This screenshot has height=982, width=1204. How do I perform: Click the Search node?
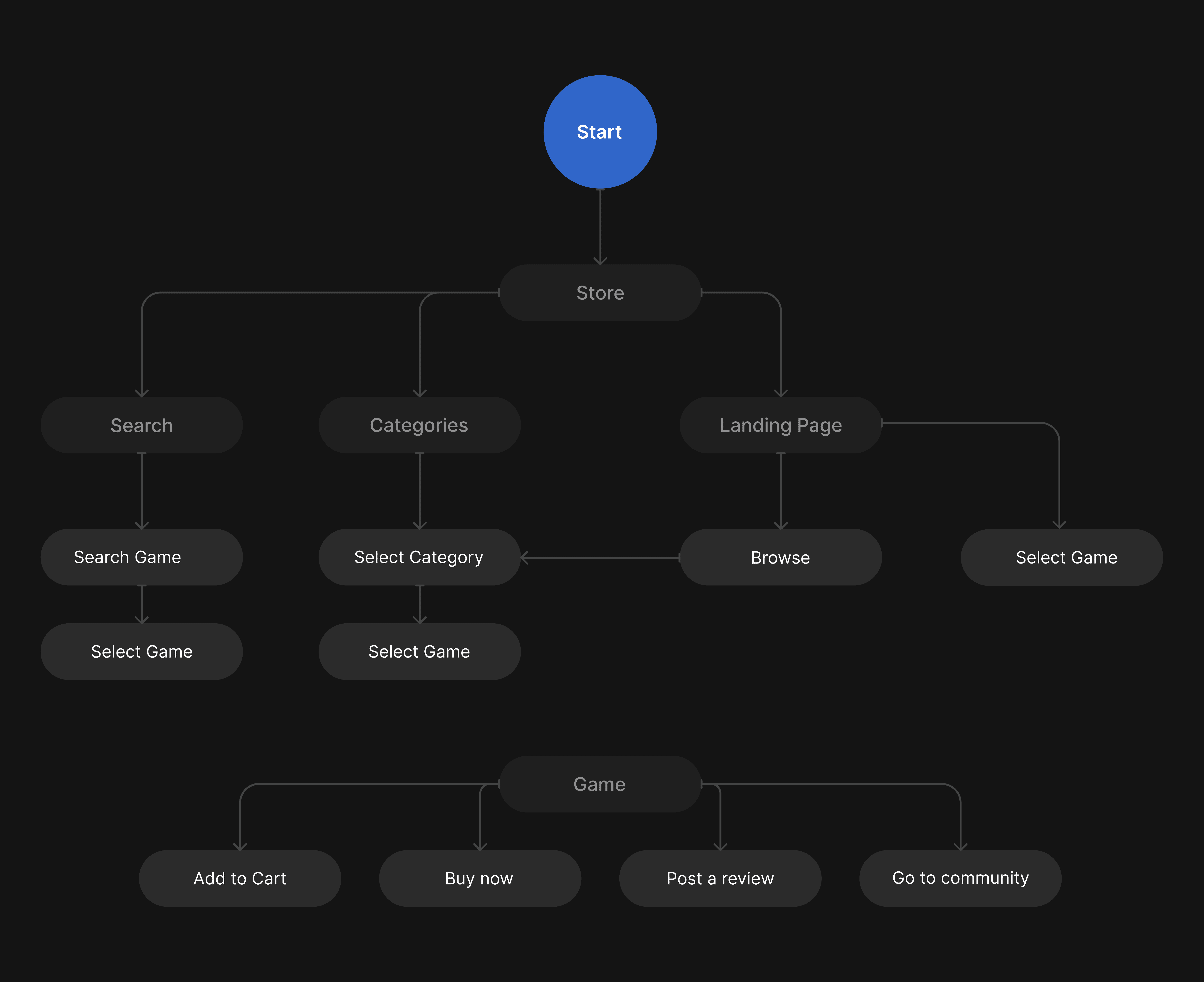coord(141,425)
